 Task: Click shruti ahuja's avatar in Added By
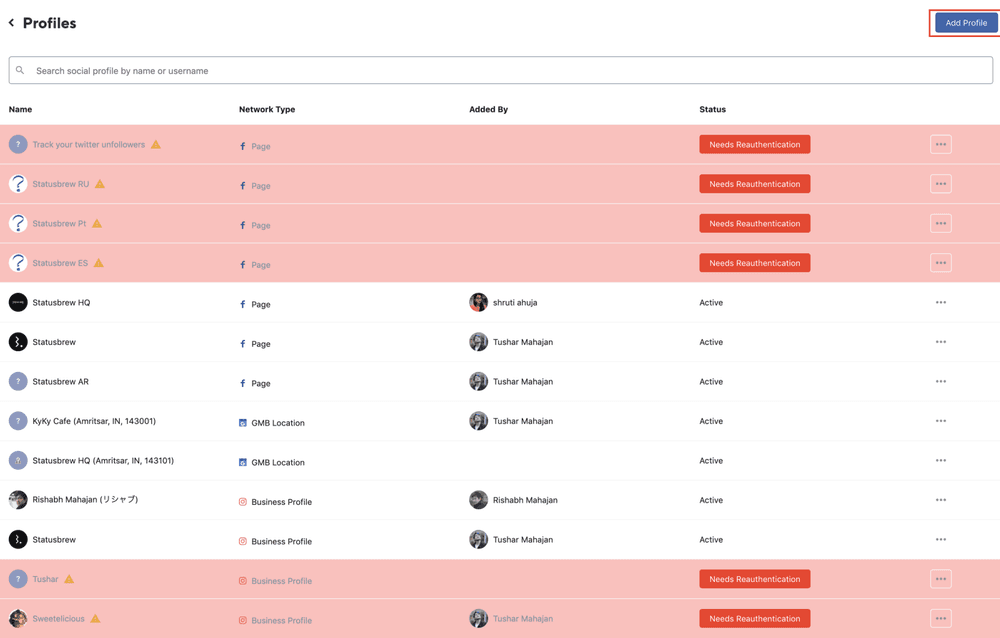tap(478, 303)
